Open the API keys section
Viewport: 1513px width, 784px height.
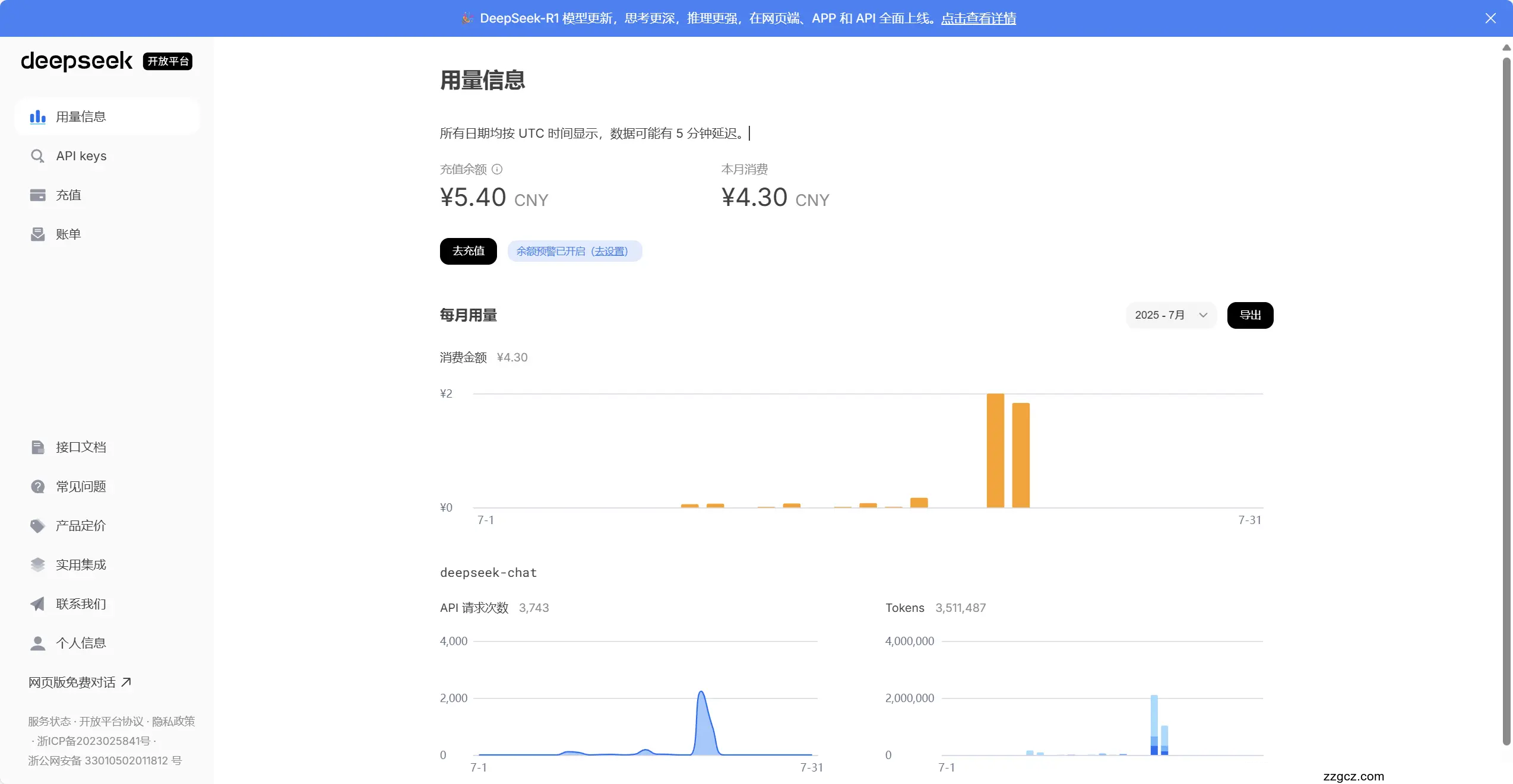click(x=37, y=155)
